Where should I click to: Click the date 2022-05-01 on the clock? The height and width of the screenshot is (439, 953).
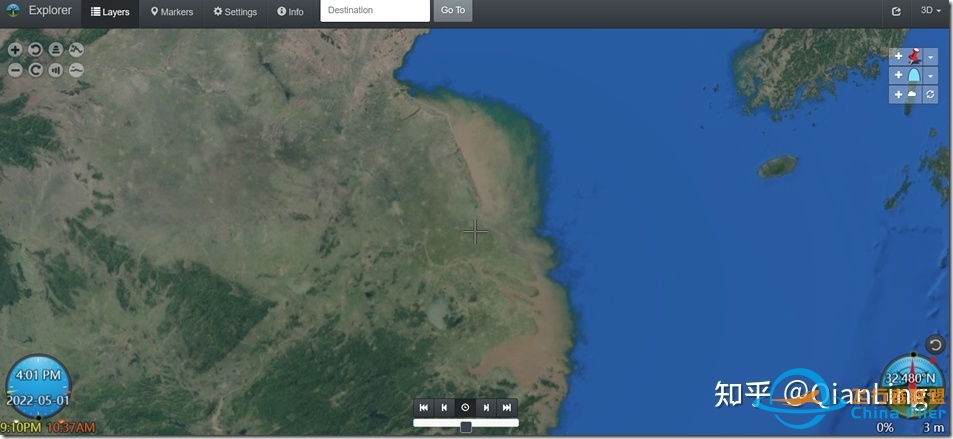tap(38, 400)
